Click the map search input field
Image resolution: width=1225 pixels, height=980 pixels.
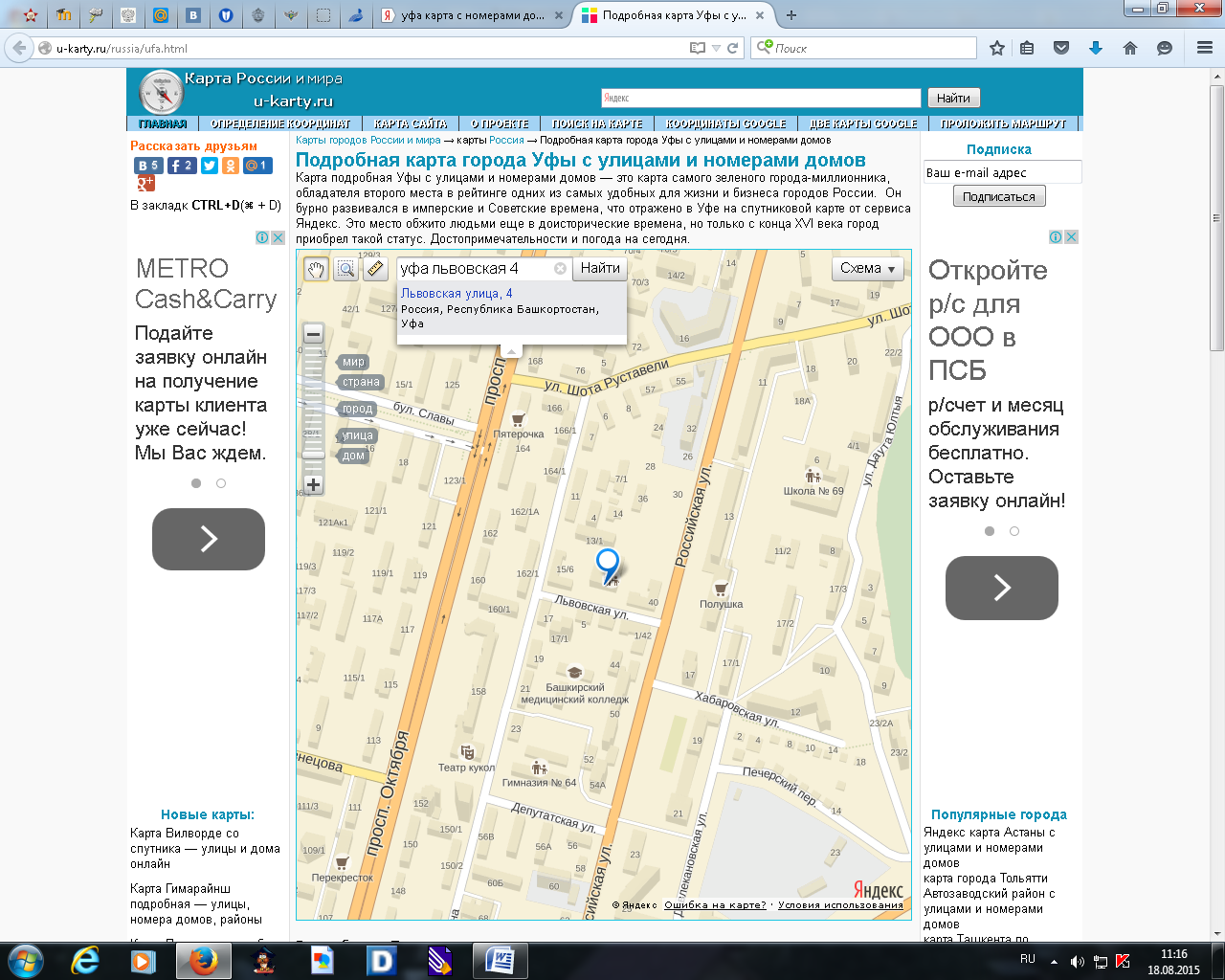476,269
